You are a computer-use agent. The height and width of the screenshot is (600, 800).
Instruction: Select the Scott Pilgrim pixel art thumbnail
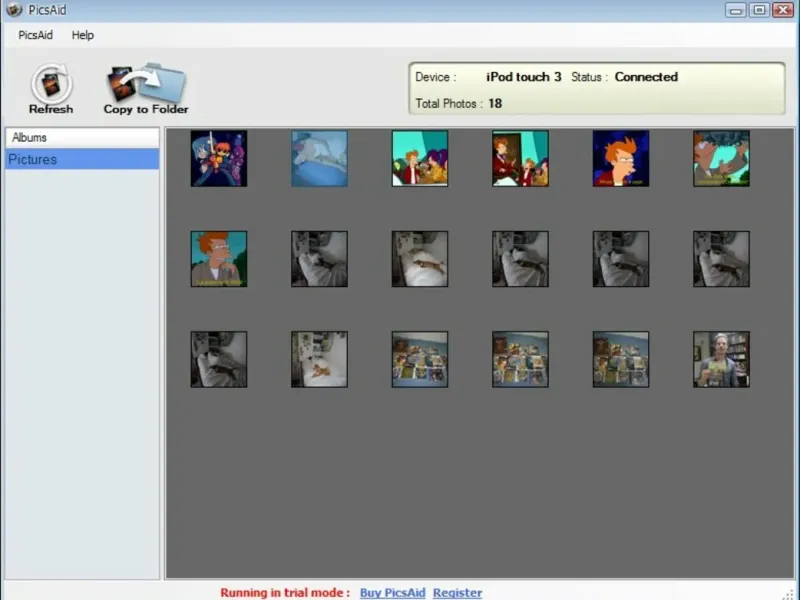point(219,158)
